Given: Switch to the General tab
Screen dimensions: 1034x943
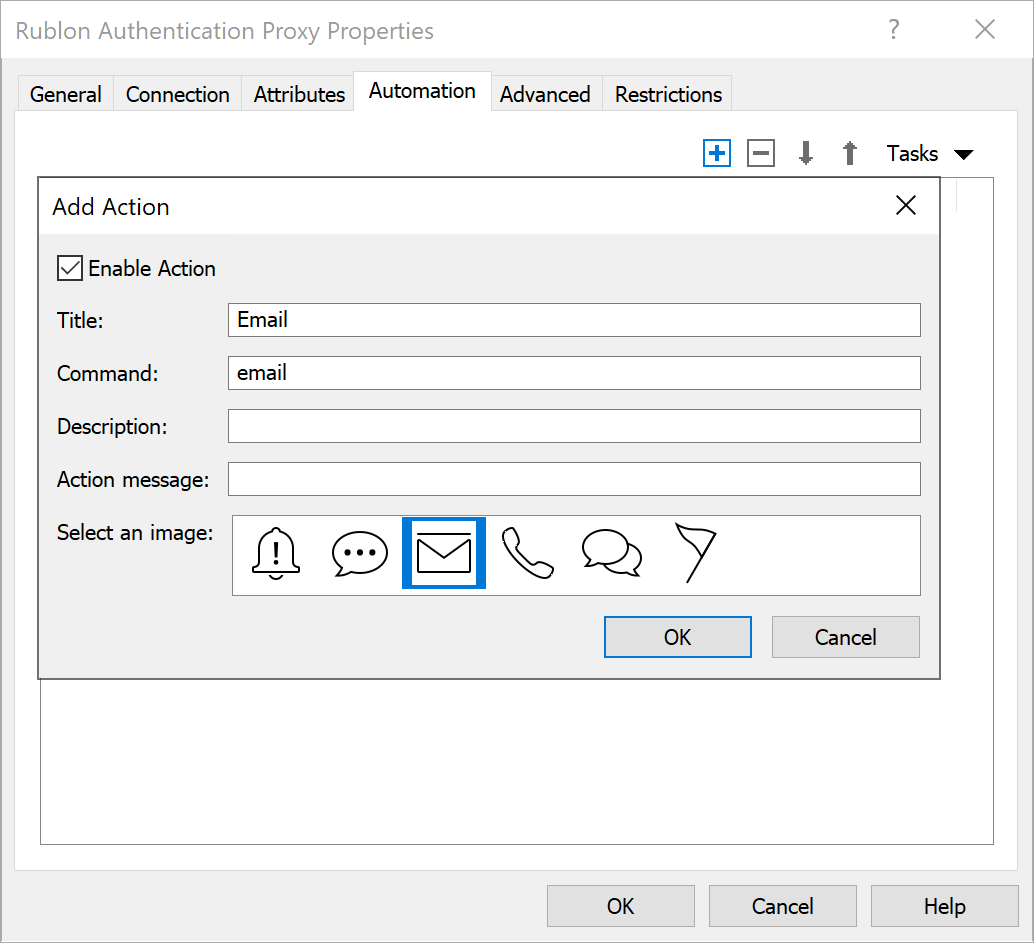Looking at the screenshot, I should tap(66, 94).
